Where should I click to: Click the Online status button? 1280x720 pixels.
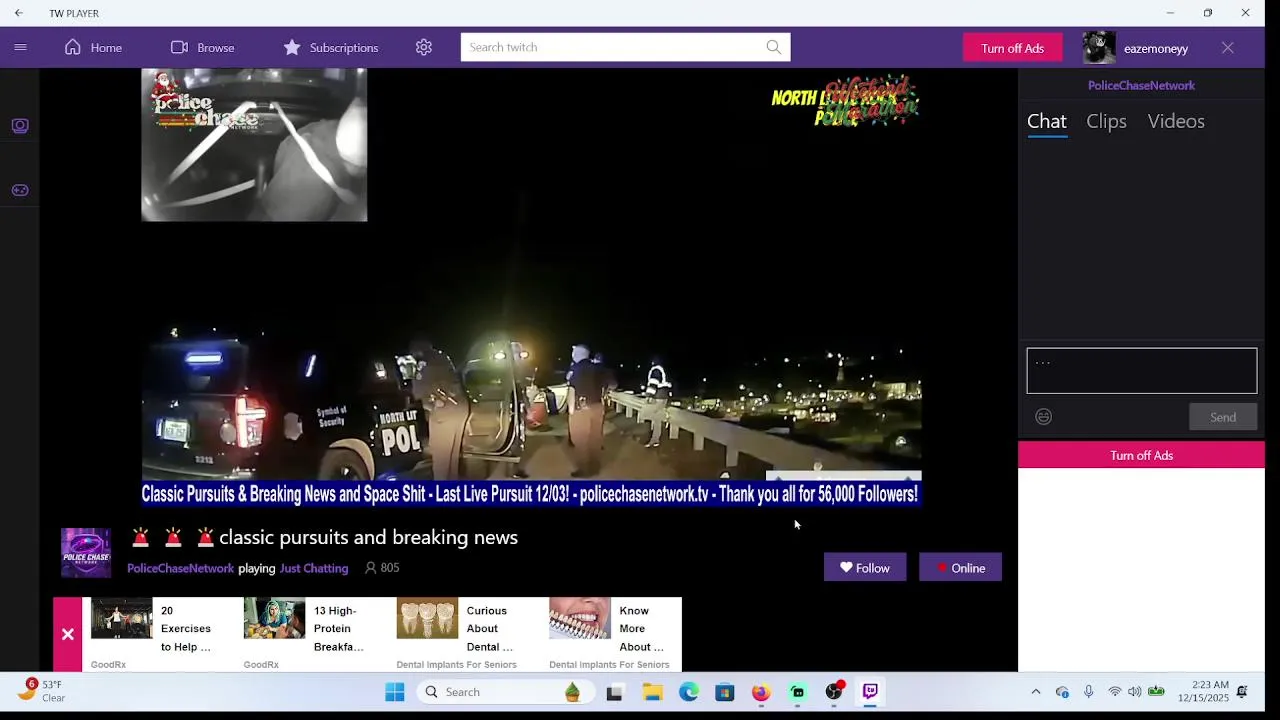[960, 567]
